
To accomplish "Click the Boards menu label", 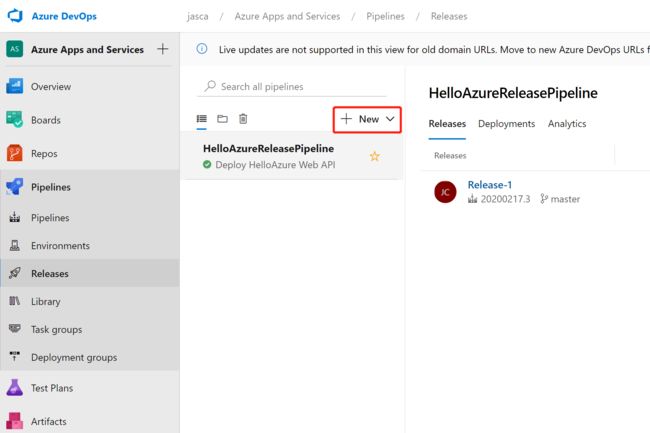I will pyautogui.click(x=46, y=120).
